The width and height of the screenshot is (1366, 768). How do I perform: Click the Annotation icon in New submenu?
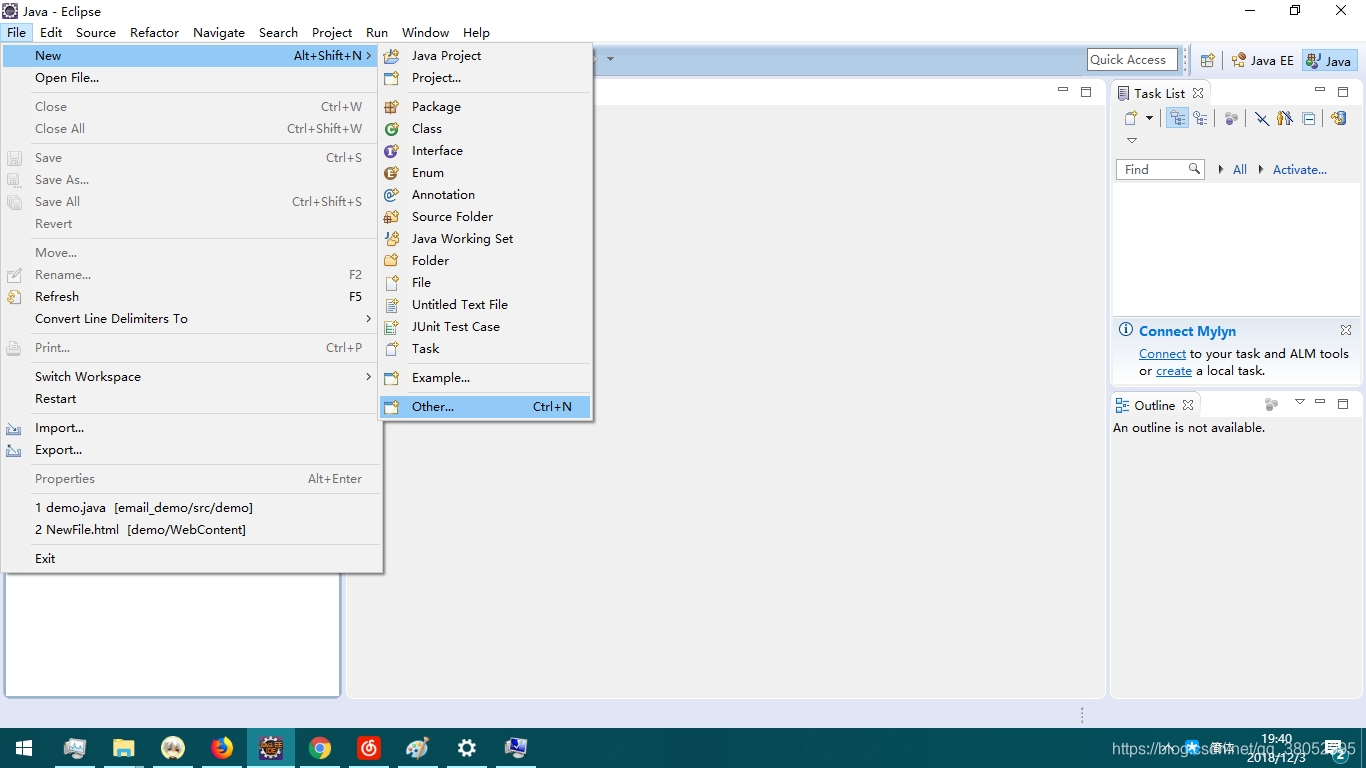point(392,195)
